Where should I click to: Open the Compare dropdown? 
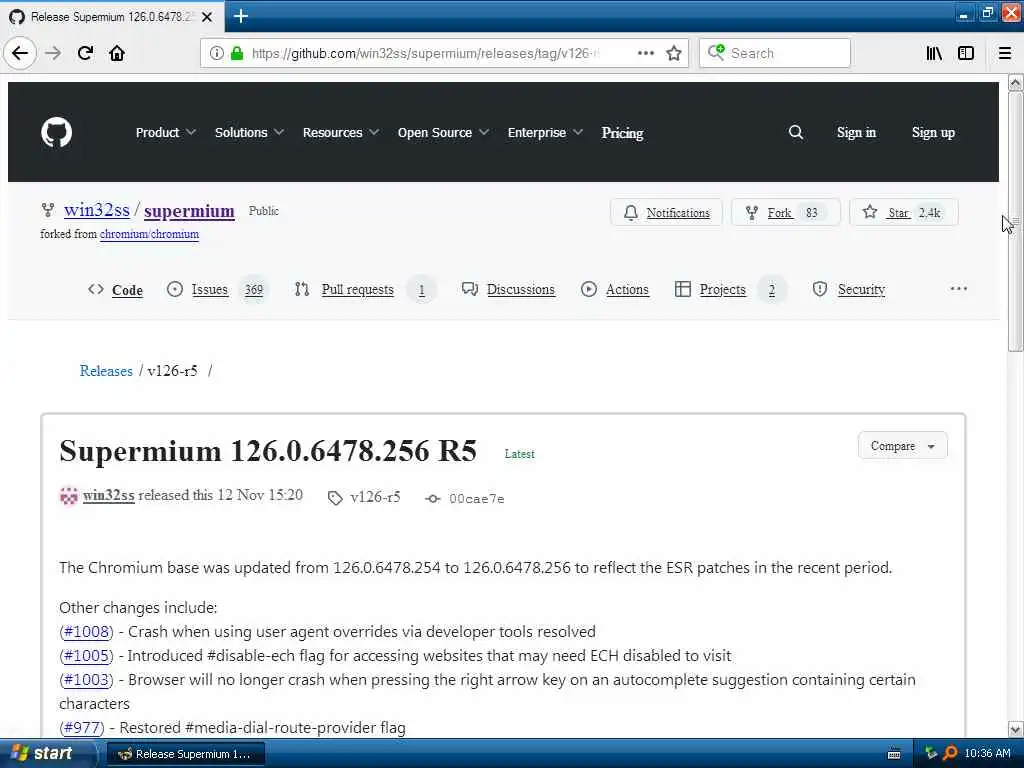point(903,446)
